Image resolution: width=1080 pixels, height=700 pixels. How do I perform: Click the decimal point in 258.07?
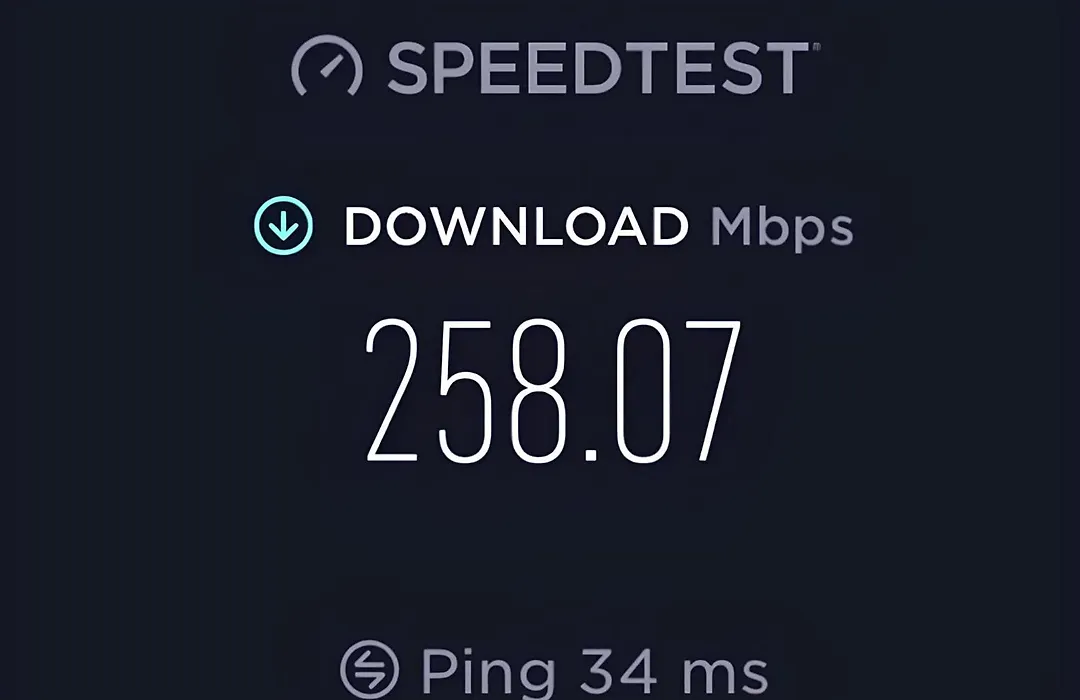[x=590, y=455]
